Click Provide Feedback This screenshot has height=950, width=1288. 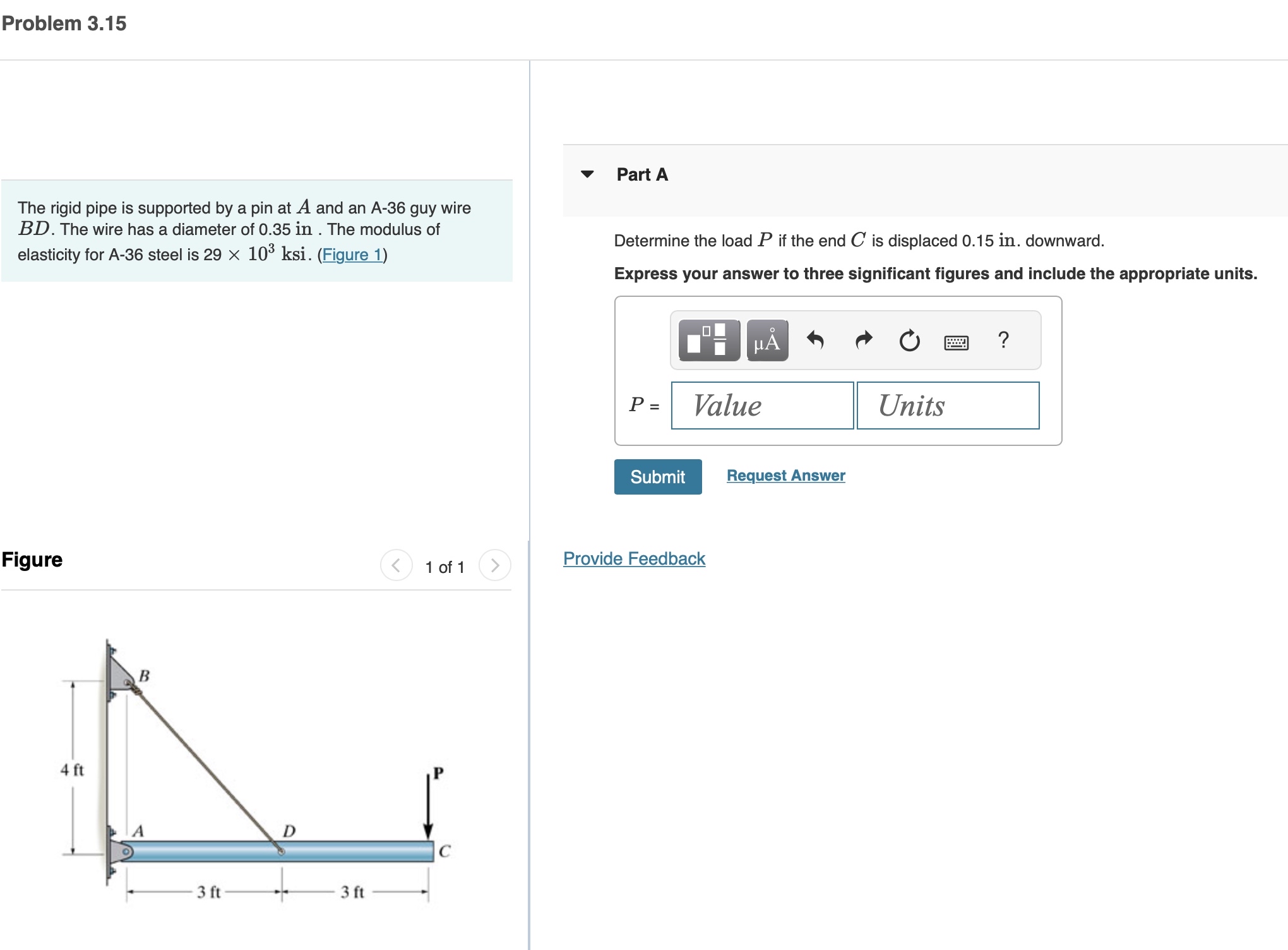(x=634, y=558)
